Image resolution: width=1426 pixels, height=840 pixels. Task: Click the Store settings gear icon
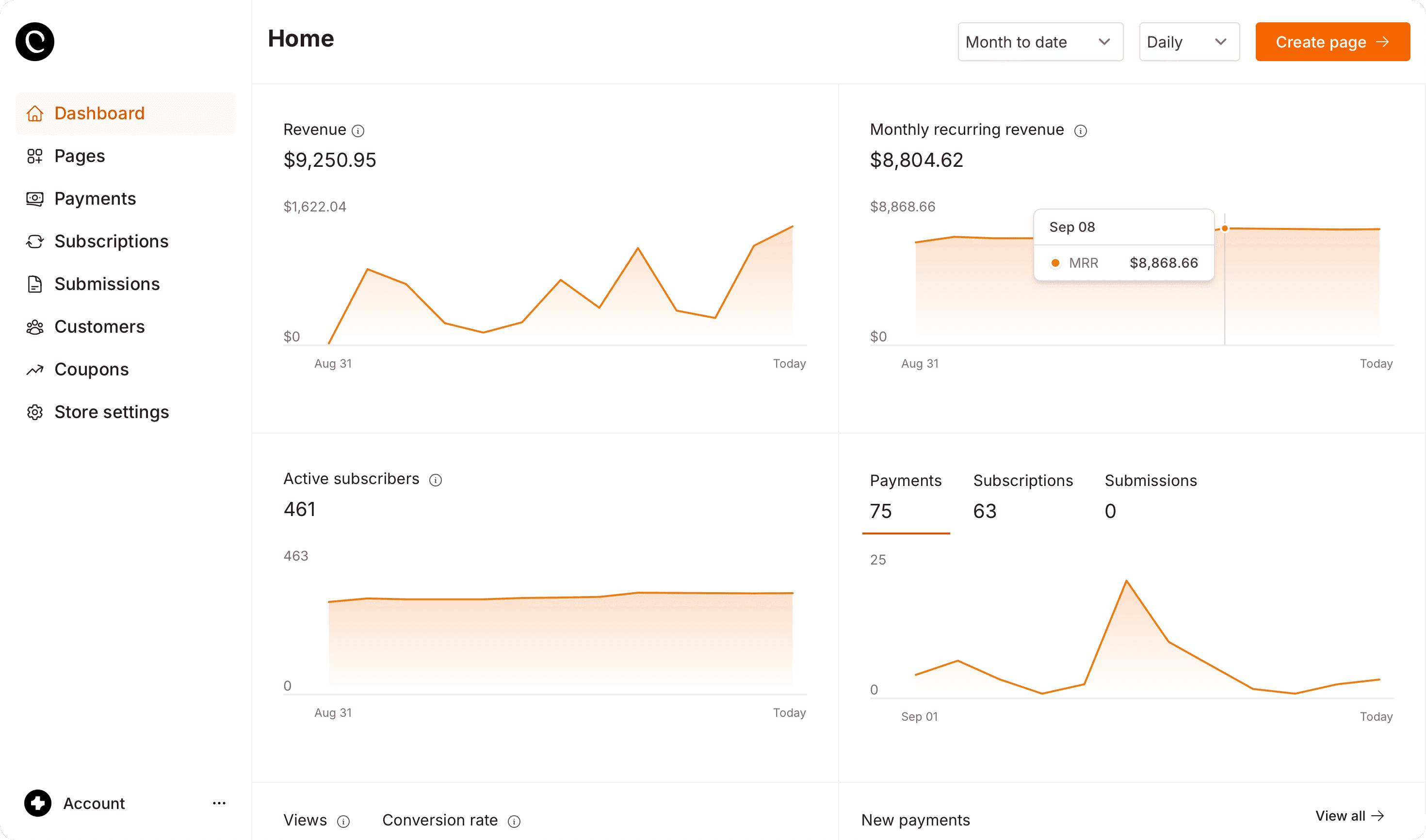pyautogui.click(x=34, y=412)
